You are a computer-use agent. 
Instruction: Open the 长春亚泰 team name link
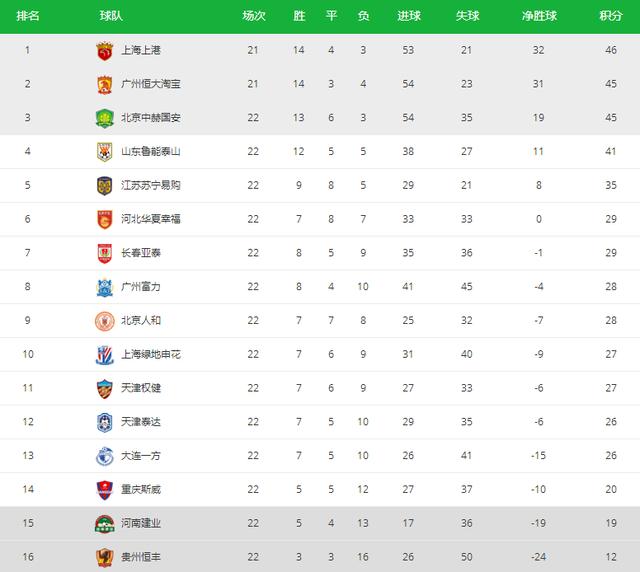point(141,253)
